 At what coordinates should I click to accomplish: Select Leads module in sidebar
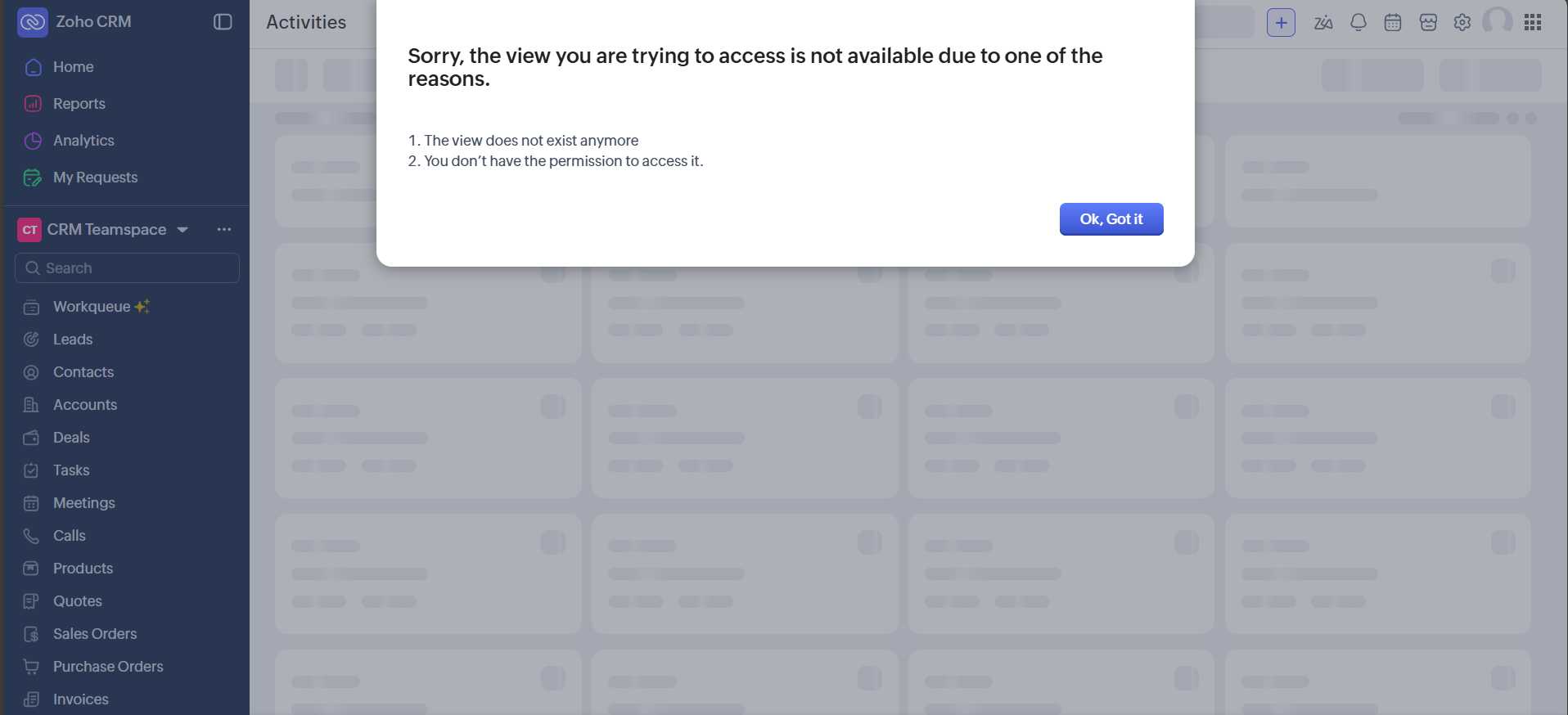(73, 340)
